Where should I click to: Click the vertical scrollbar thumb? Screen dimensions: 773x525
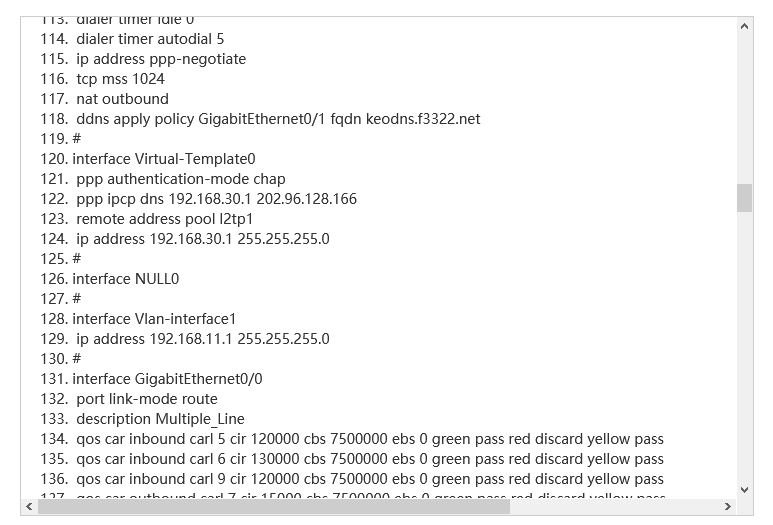(x=744, y=198)
